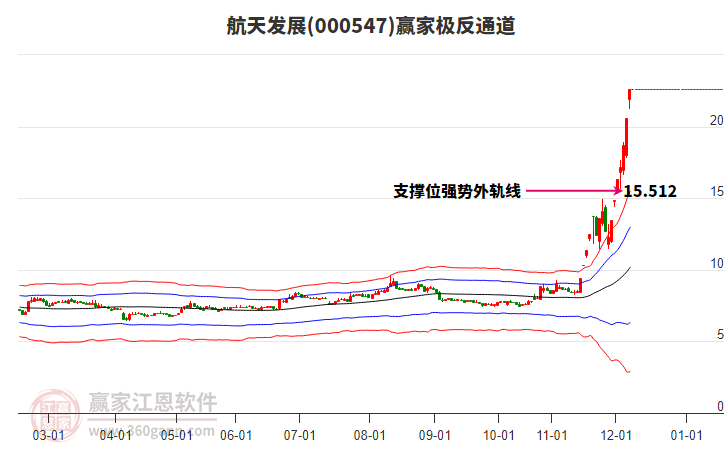Click the label 支撑位强势外轨线
This screenshot has width=726, height=450.
[457, 191]
